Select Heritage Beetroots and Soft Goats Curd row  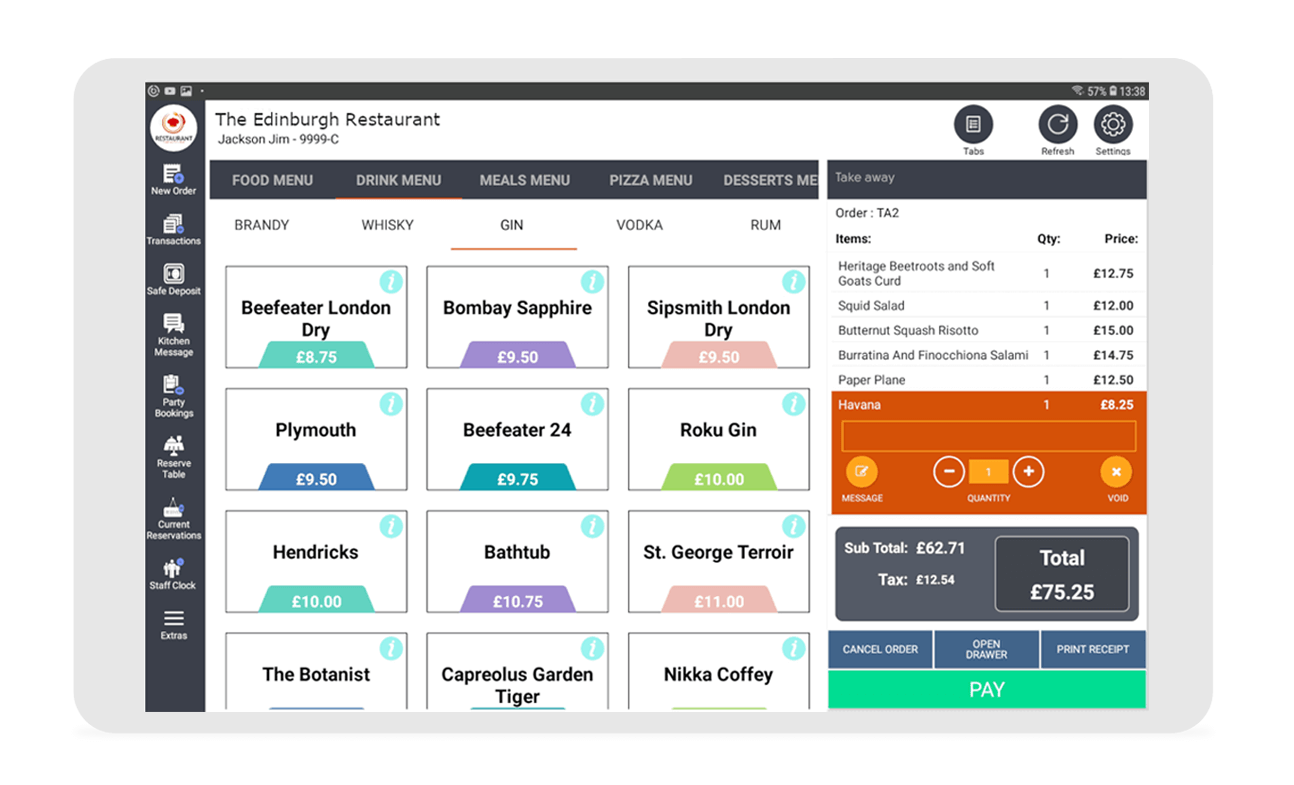pyautogui.click(x=987, y=273)
